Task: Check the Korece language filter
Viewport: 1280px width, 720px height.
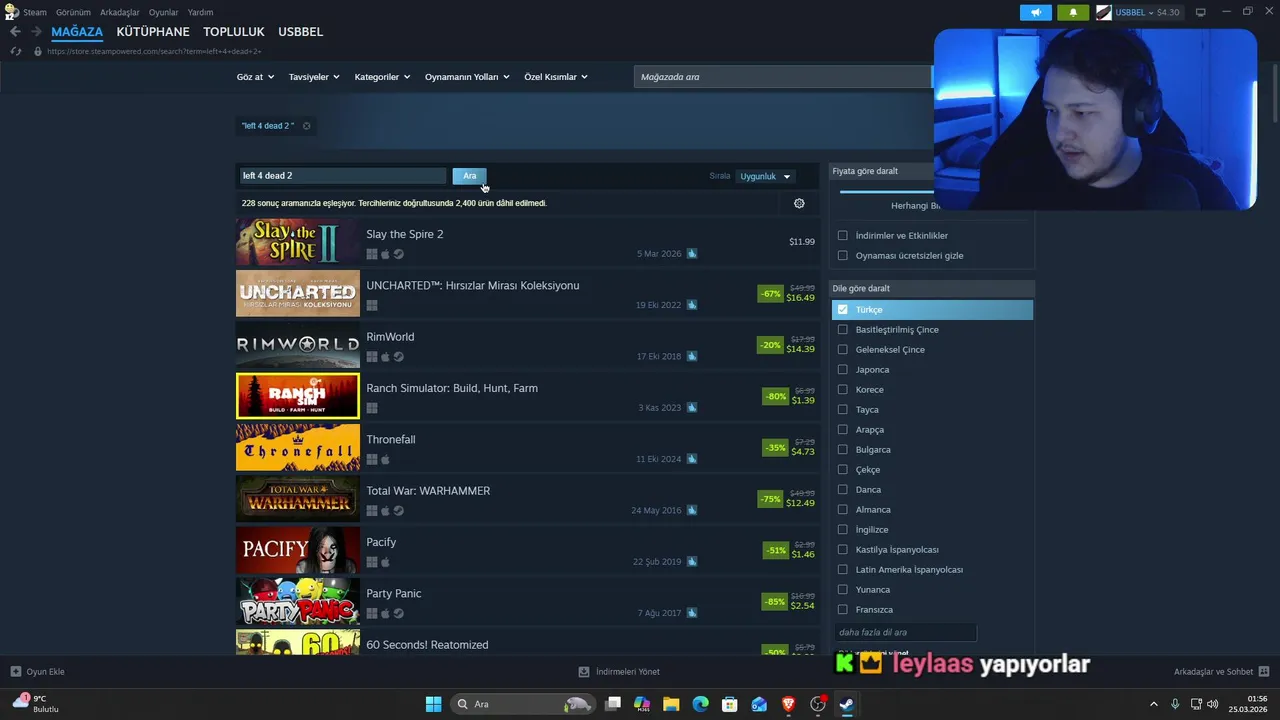Action: pyautogui.click(x=842, y=390)
